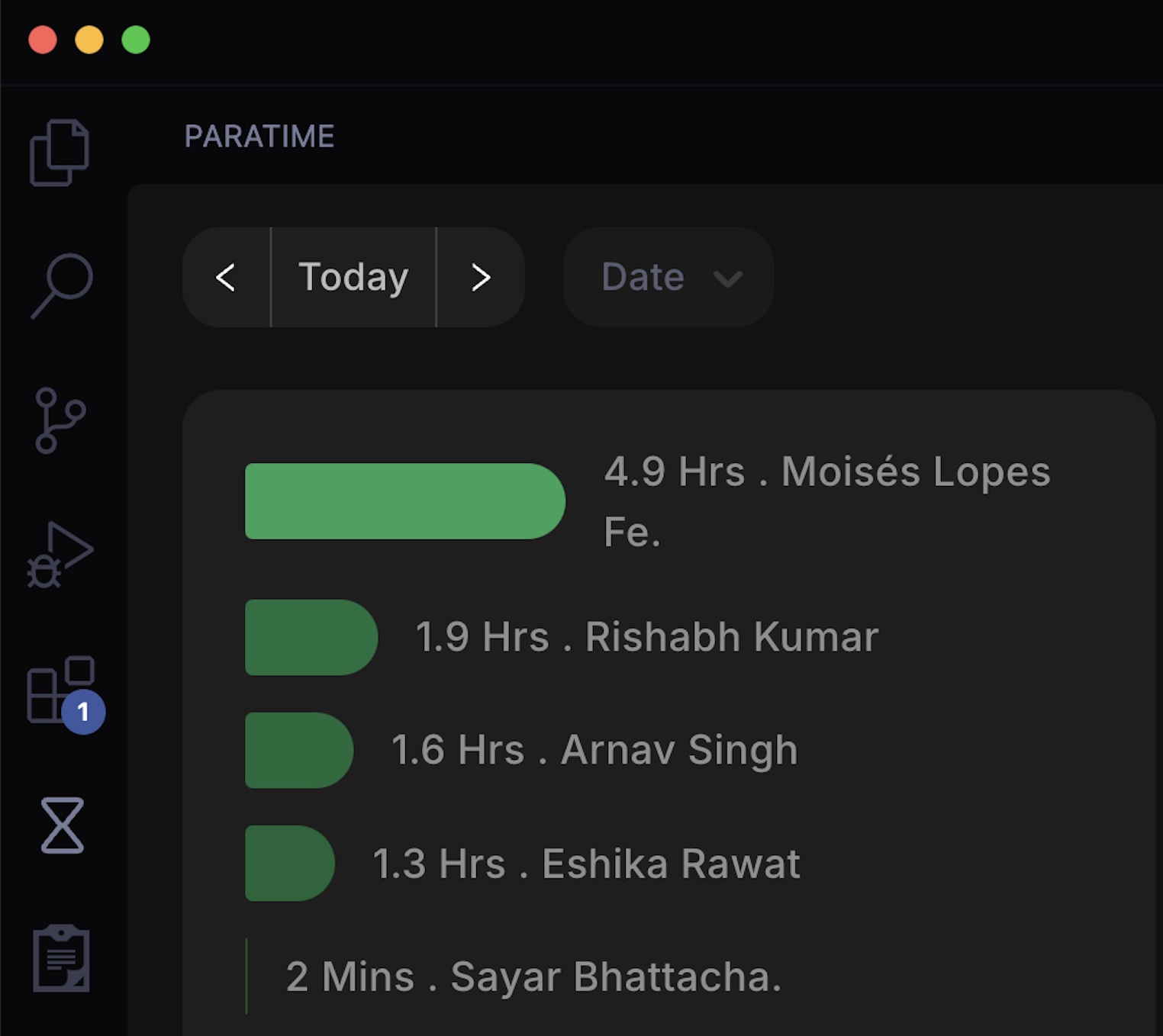Click the Arnav Singh green bar
Viewport: 1163px width, 1036px height.
[x=298, y=750]
